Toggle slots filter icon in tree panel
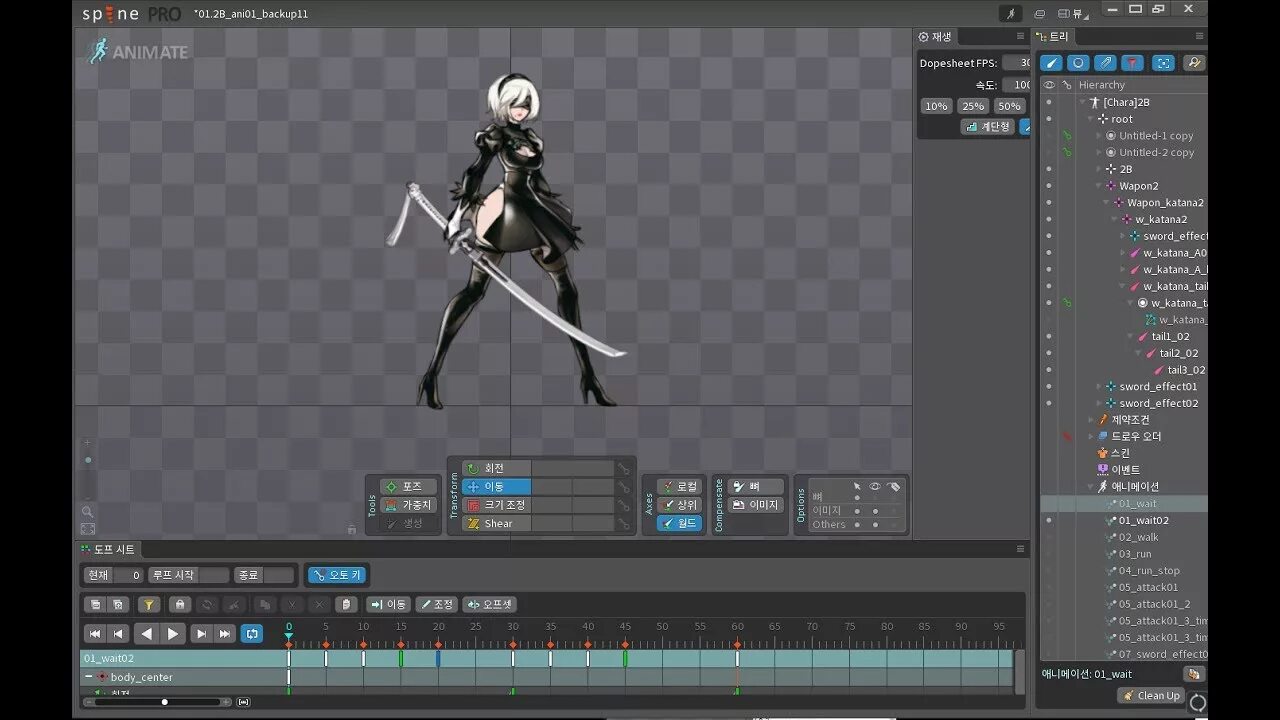The width and height of the screenshot is (1280, 720). [x=1078, y=62]
